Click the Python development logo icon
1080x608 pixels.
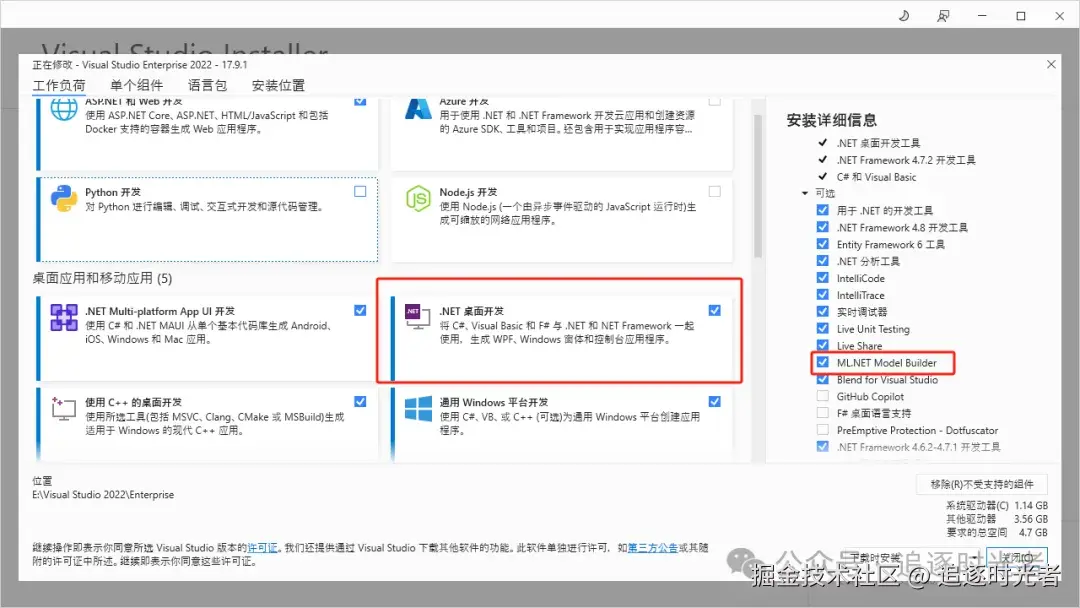tap(64, 199)
